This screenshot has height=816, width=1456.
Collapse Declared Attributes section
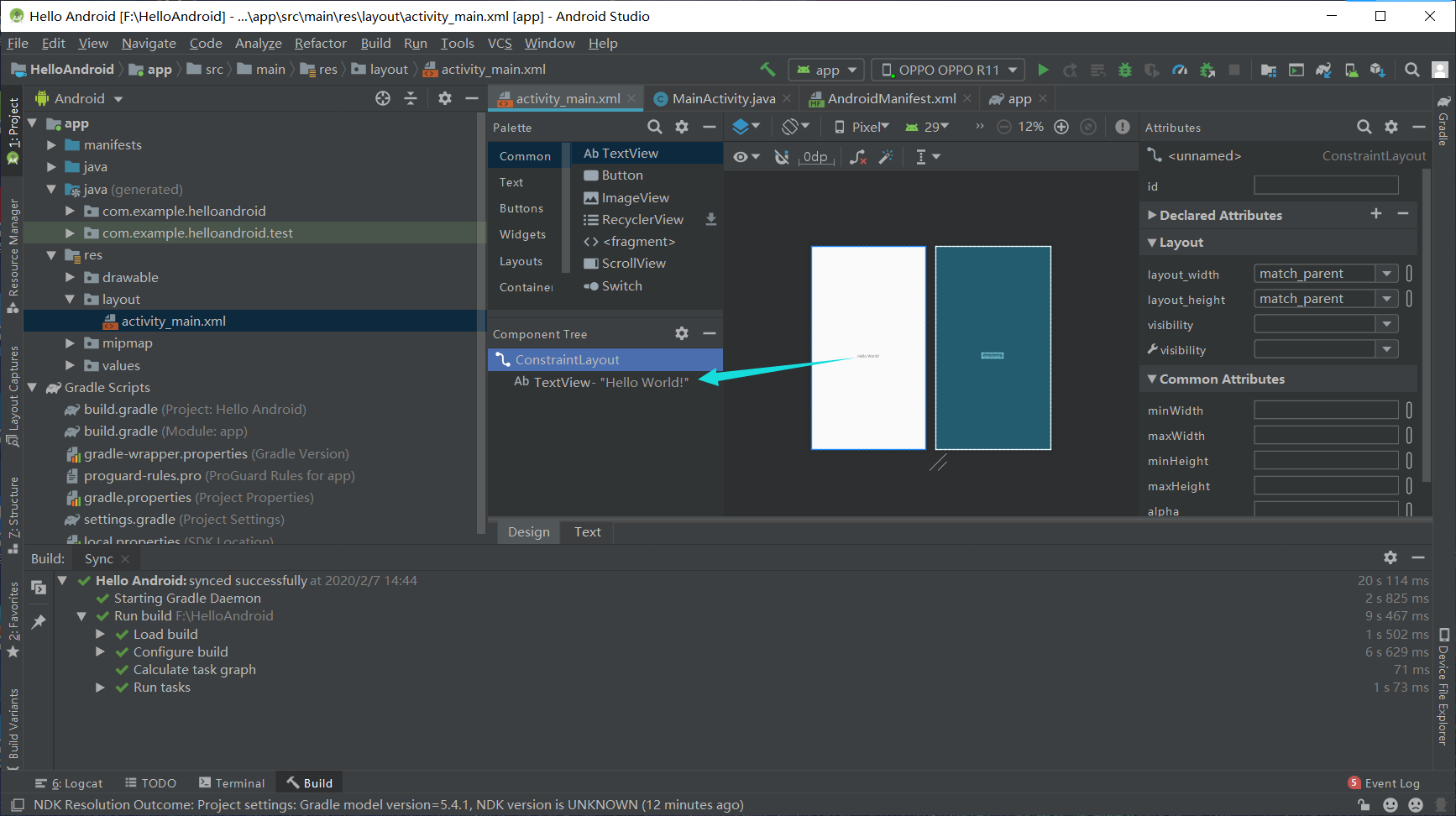(1152, 215)
